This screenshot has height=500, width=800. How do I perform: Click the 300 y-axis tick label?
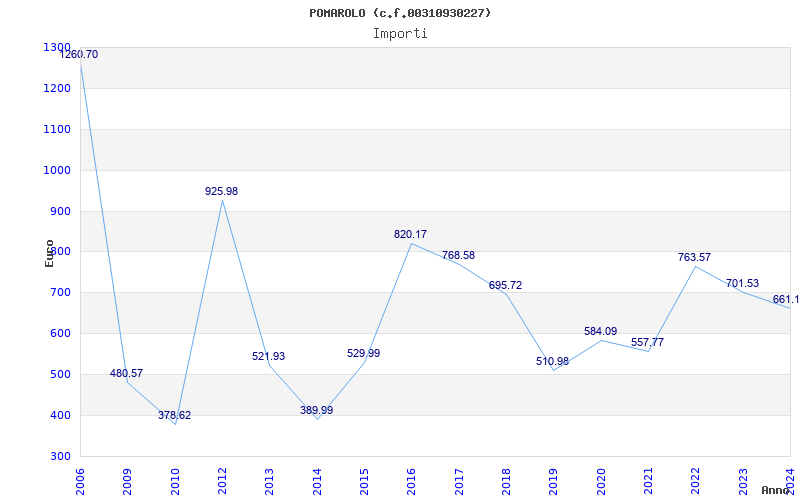point(60,457)
